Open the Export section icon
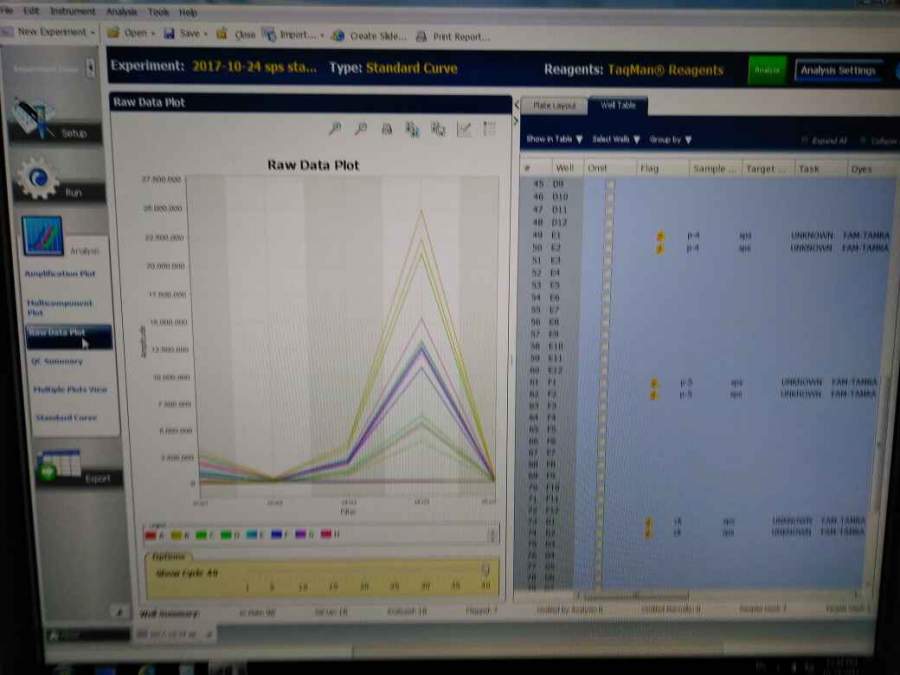 pyautogui.click(x=57, y=466)
